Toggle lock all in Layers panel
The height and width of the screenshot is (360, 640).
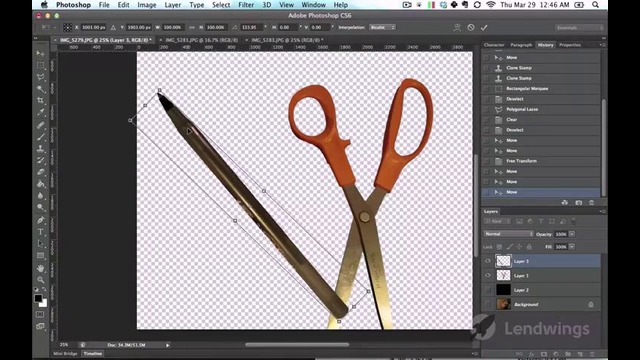point(529,247)
